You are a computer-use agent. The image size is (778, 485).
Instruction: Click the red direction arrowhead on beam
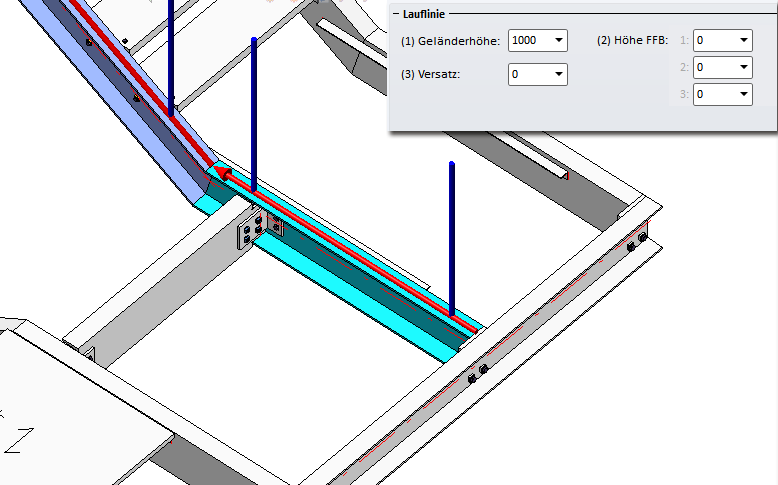(222, 173)
